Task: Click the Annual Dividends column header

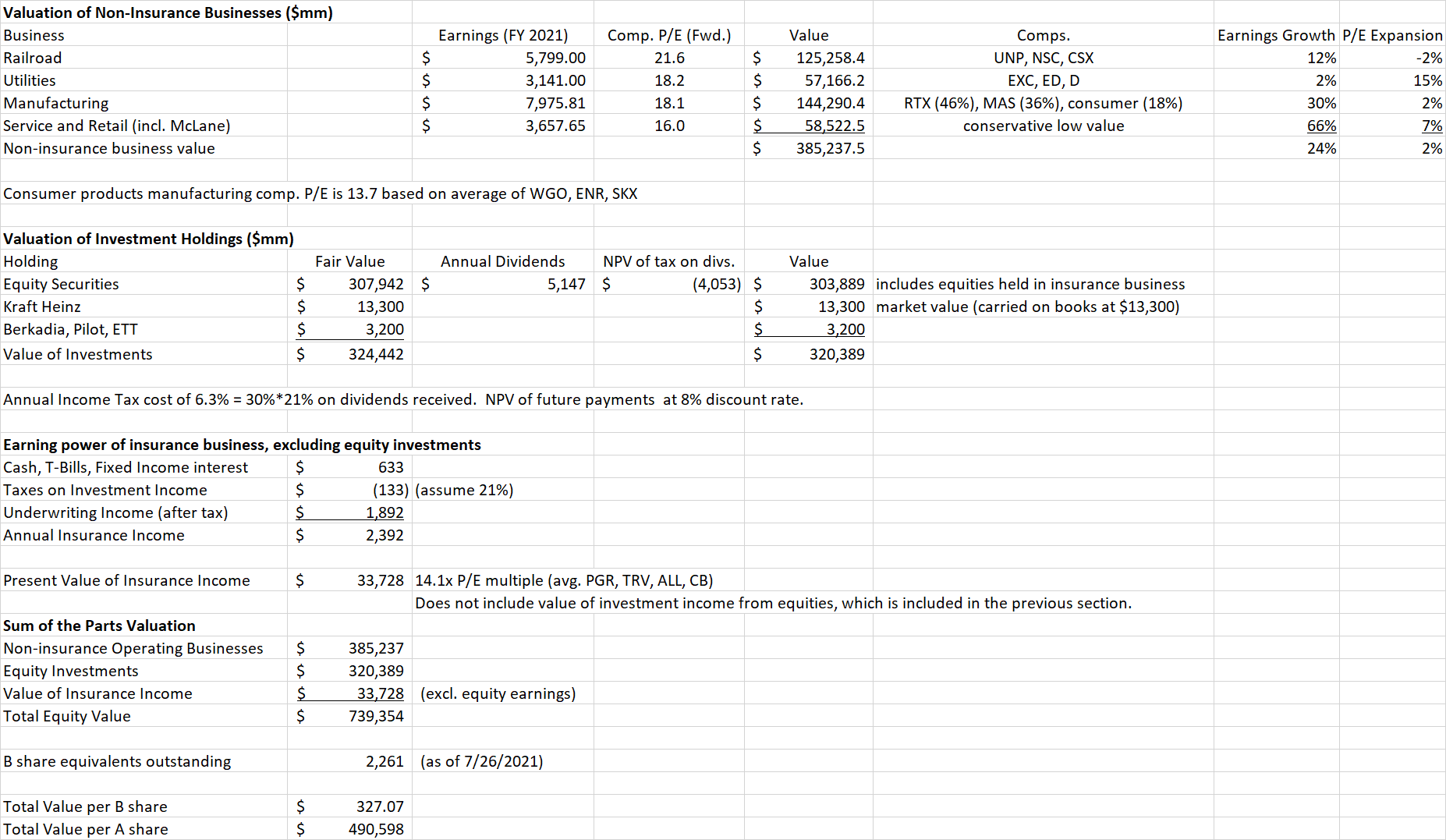Action: [x=503, y=261]
